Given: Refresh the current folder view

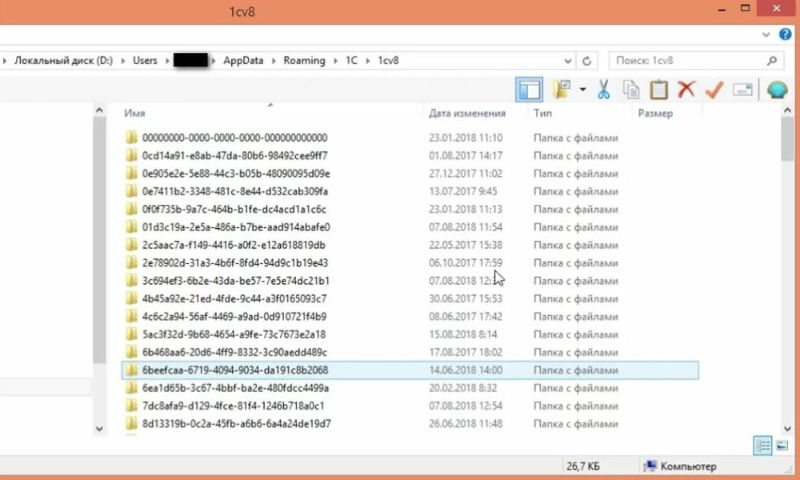Looking at the screenshot, I should pos(587,61).
